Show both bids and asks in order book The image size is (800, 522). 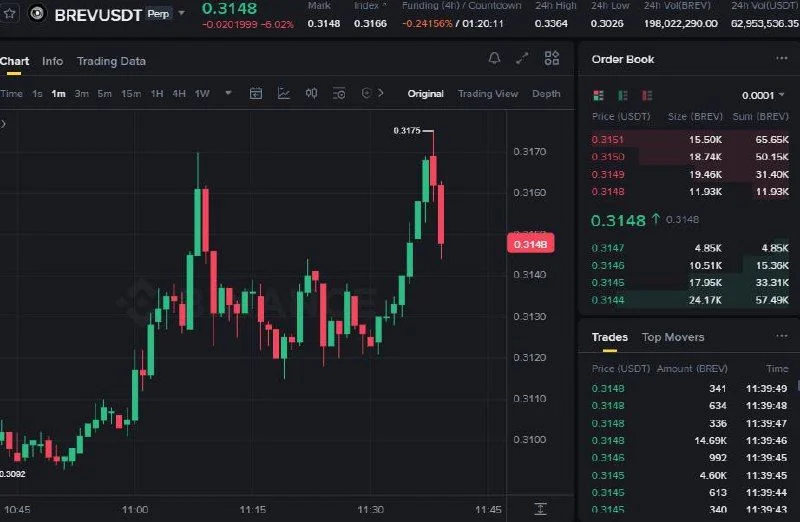(598, 95)
